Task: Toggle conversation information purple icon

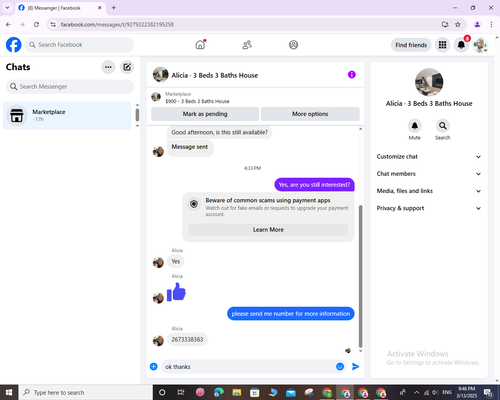Action: 352,75
